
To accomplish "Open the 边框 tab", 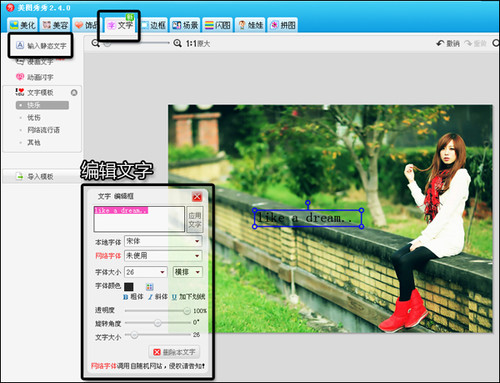I will point(153,25).
